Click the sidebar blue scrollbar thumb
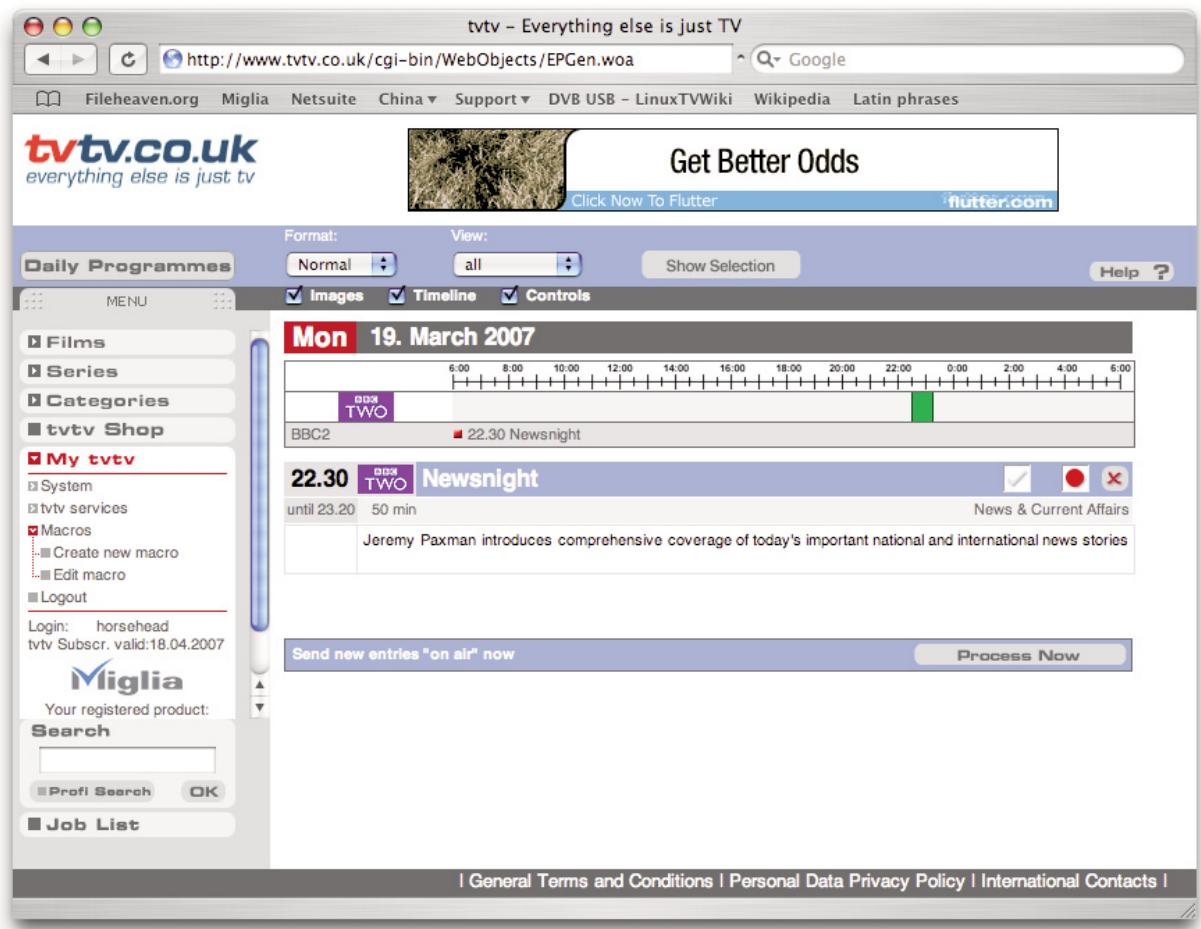Screen dimensions: 1201x929 (x=260, y=484)
